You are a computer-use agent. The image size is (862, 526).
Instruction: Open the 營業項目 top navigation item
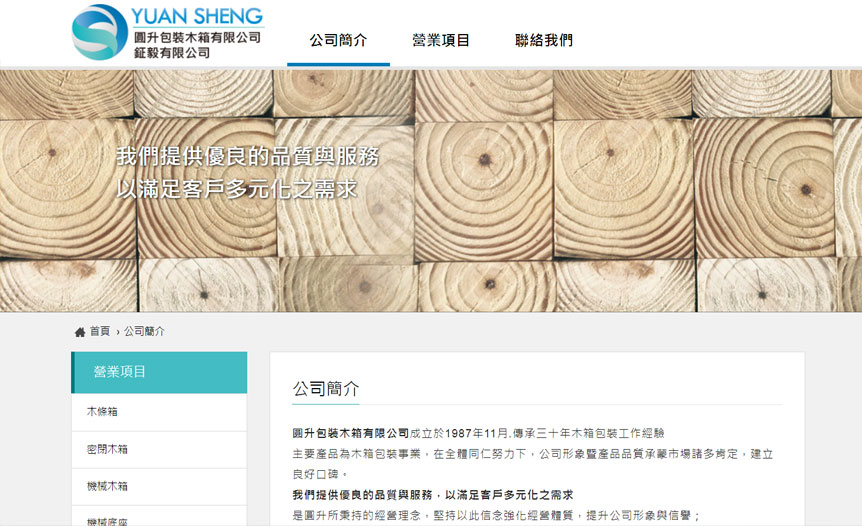[x=441, y=40]
